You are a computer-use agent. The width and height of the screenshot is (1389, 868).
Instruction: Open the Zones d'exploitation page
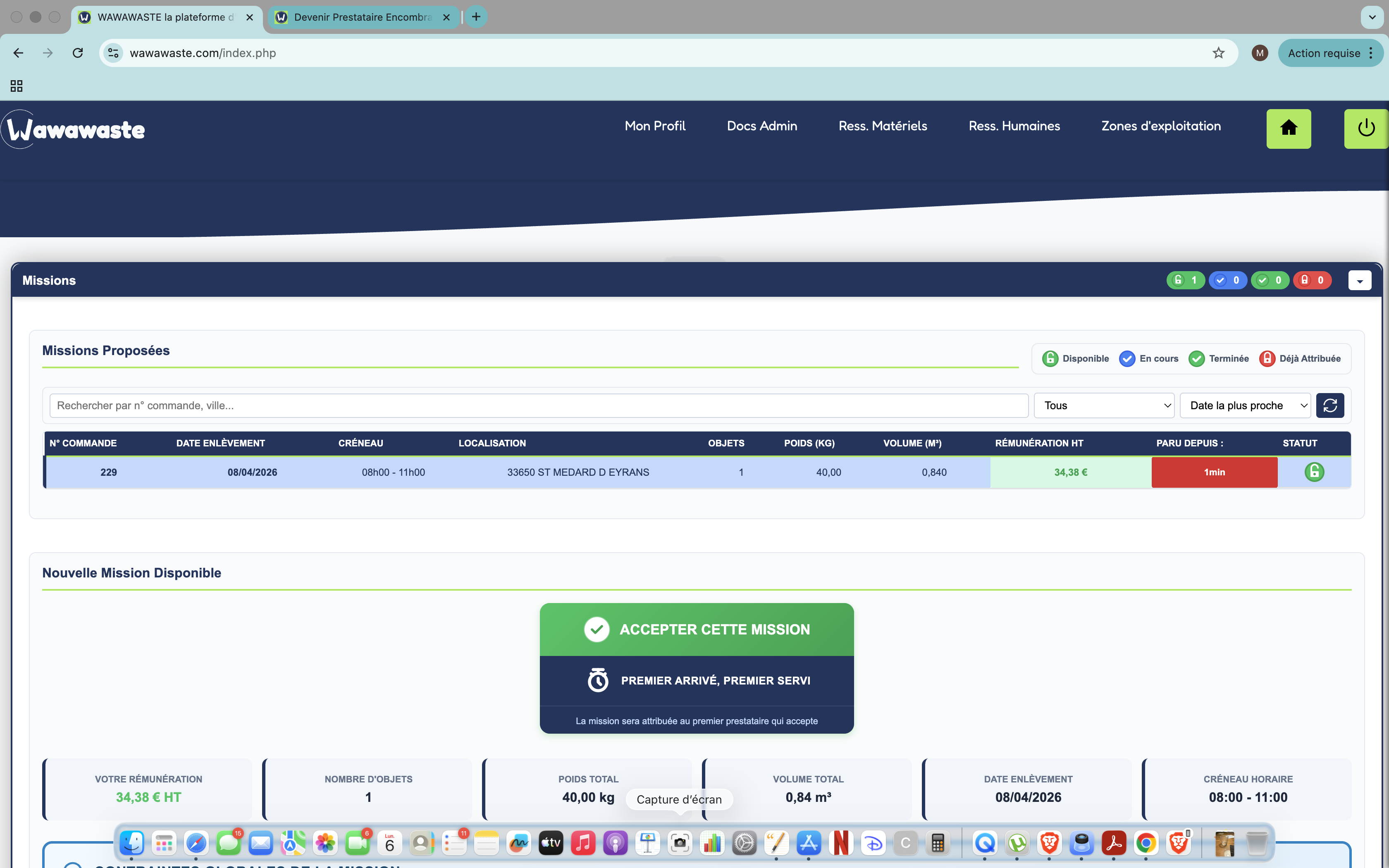(x=1161, y=126)
